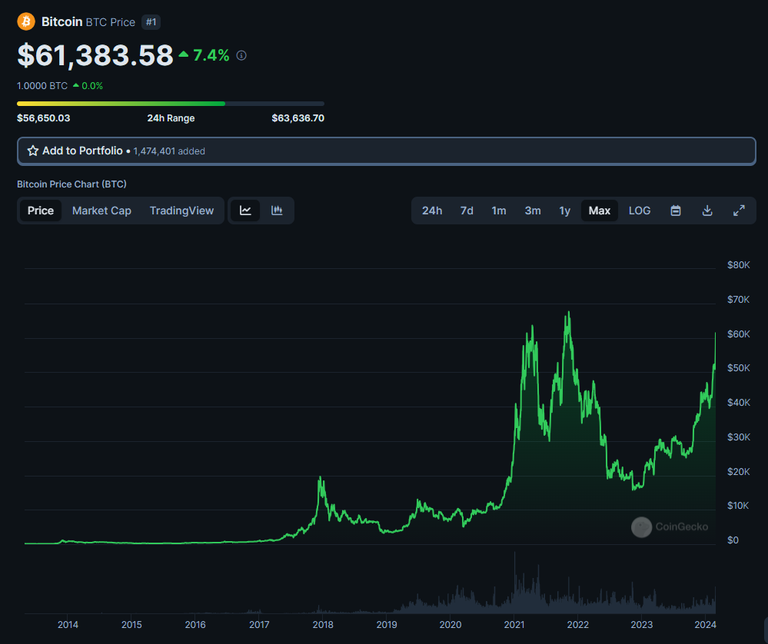The width and height of the screenshot is (768, 644).
Task: Switch to the candlestick chart icon
Action: coord(277,211)
